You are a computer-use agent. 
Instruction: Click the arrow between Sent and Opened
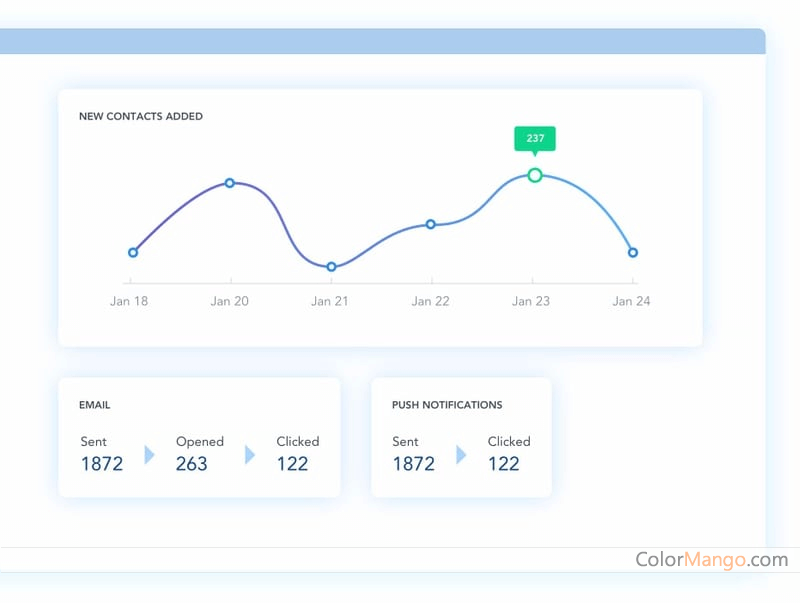[150, 456]
